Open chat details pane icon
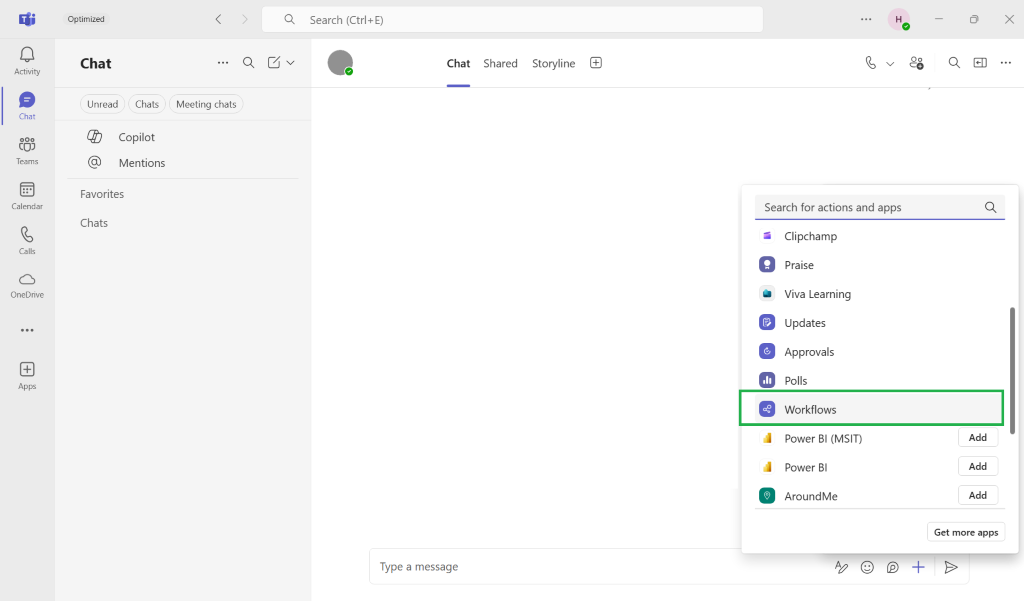The width and height of the screenshot is (1024, 601). click(x=980, y=63)
